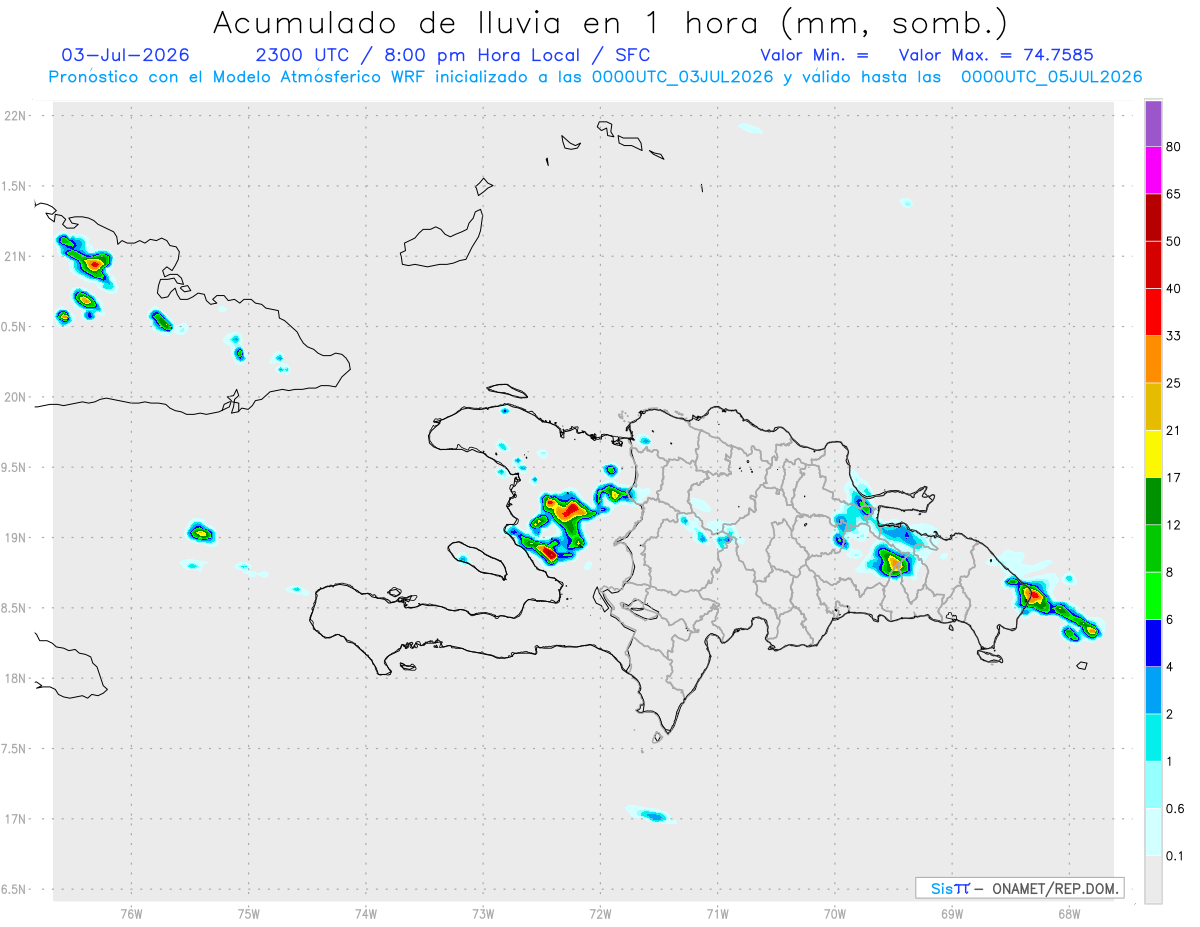
Task: Click the "0000UTC_05JUL2026" valid-until time text
Action: click(1052, 77)
